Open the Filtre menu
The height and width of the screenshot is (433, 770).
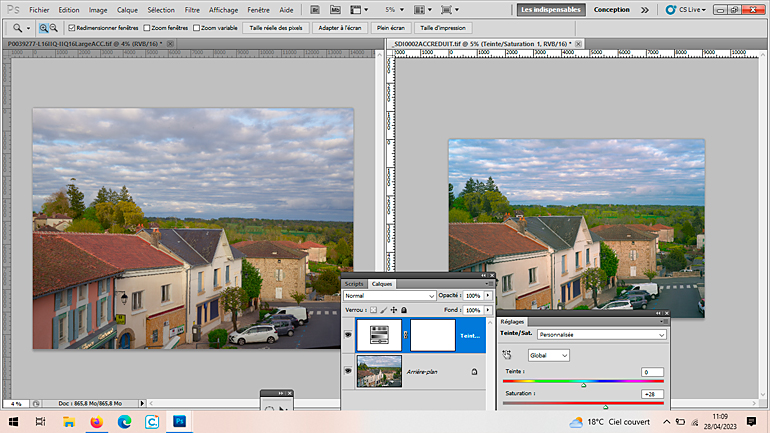click(192, 10)
